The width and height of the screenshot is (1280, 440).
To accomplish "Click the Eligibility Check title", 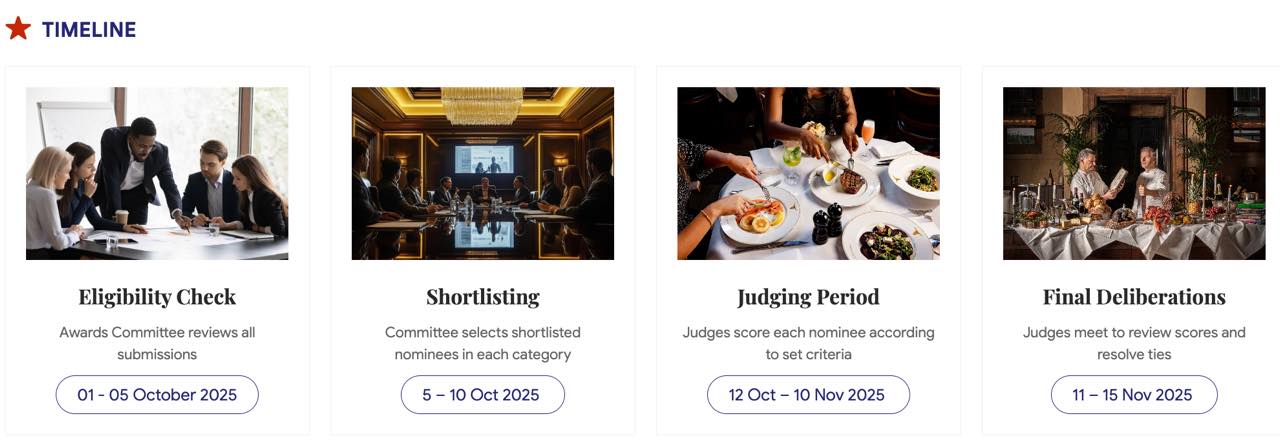I will tap(157, 297).
